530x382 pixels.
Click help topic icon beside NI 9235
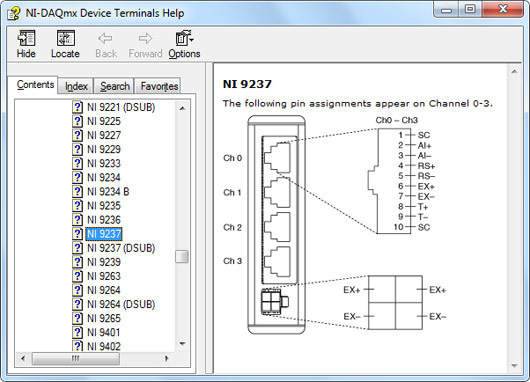[77, 206]
